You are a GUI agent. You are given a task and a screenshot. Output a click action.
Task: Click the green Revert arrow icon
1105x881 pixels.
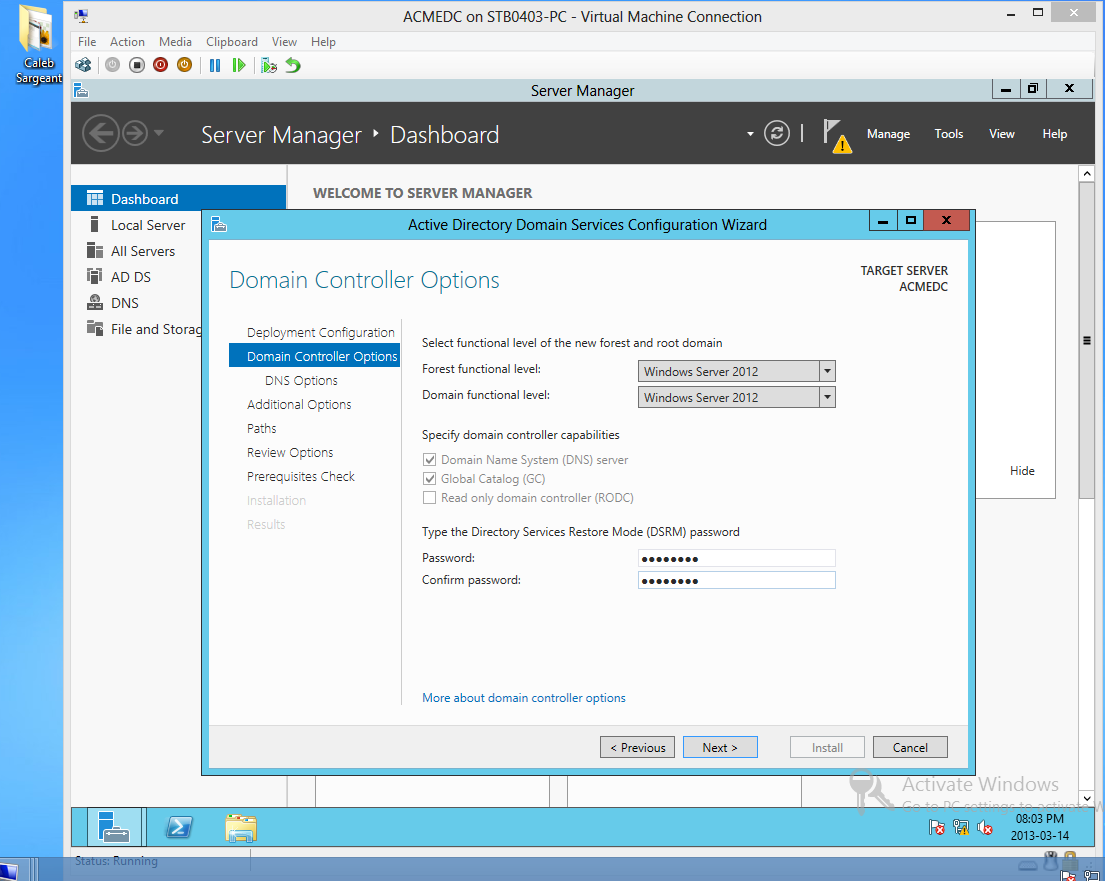[293, 66]
